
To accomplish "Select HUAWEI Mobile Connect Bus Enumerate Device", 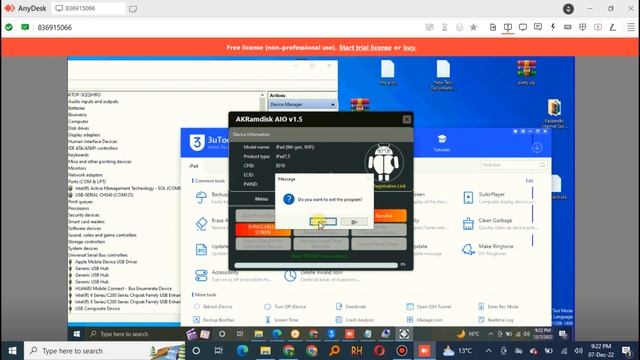I will (x=123, y=289).
